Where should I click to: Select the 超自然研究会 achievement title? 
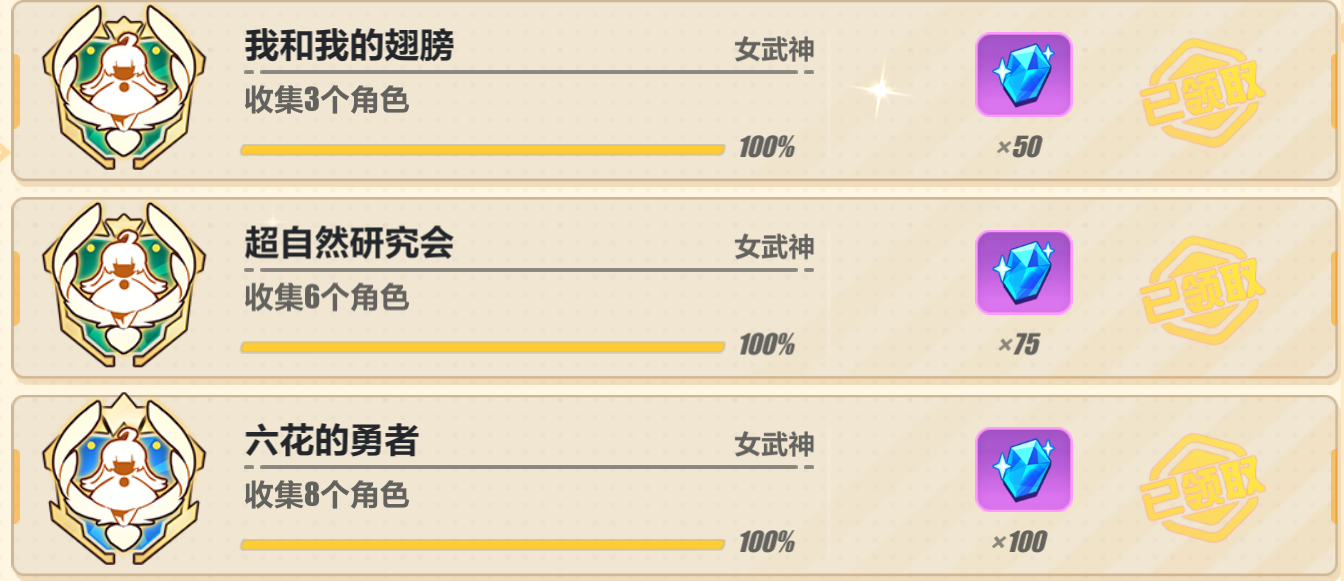[x=349, y=243]
